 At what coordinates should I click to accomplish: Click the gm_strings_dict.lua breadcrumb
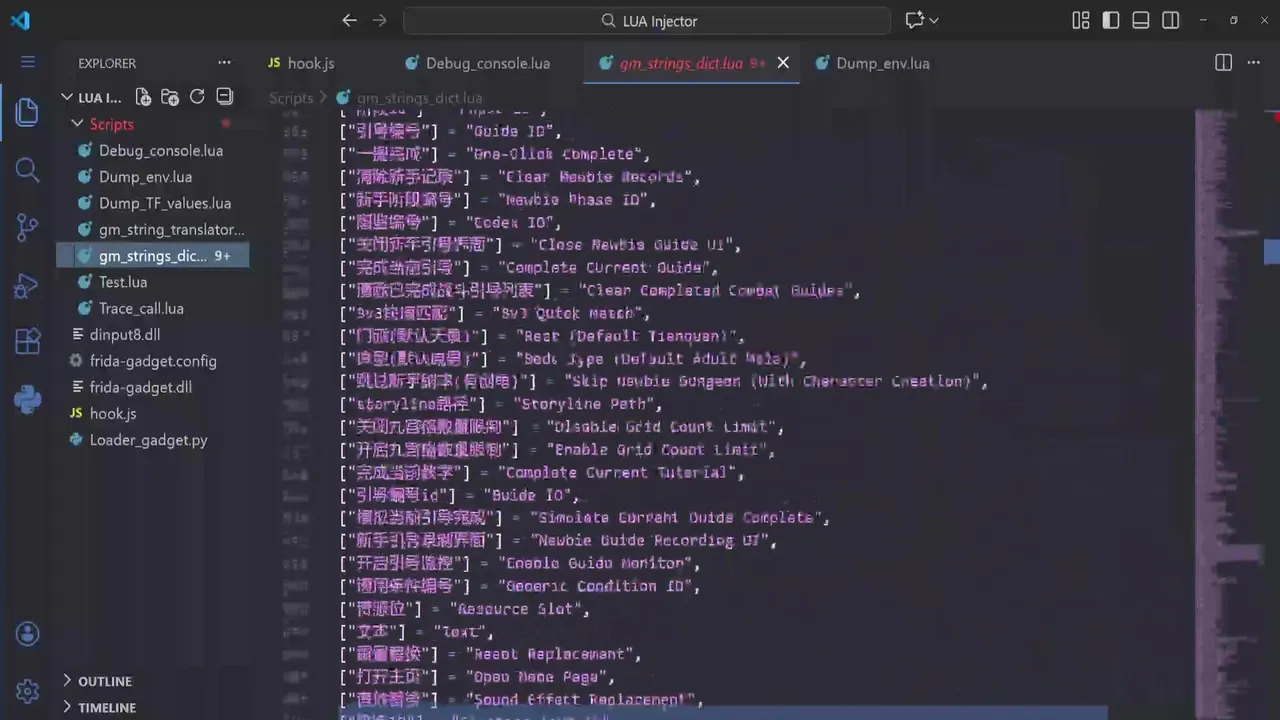click(x=419, y=98)
